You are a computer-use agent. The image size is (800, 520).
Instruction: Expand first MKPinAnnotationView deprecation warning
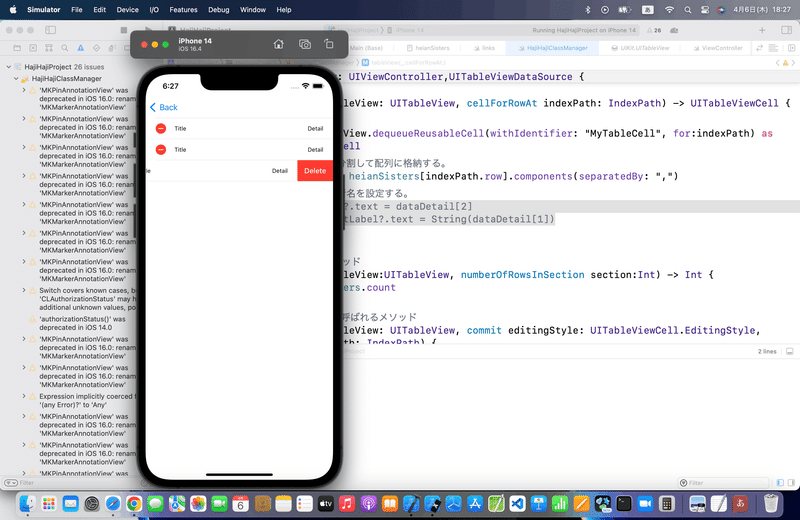coord(23,90)
